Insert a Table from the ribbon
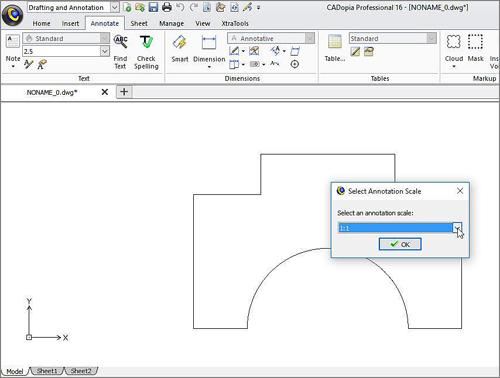 click(335, 48)
